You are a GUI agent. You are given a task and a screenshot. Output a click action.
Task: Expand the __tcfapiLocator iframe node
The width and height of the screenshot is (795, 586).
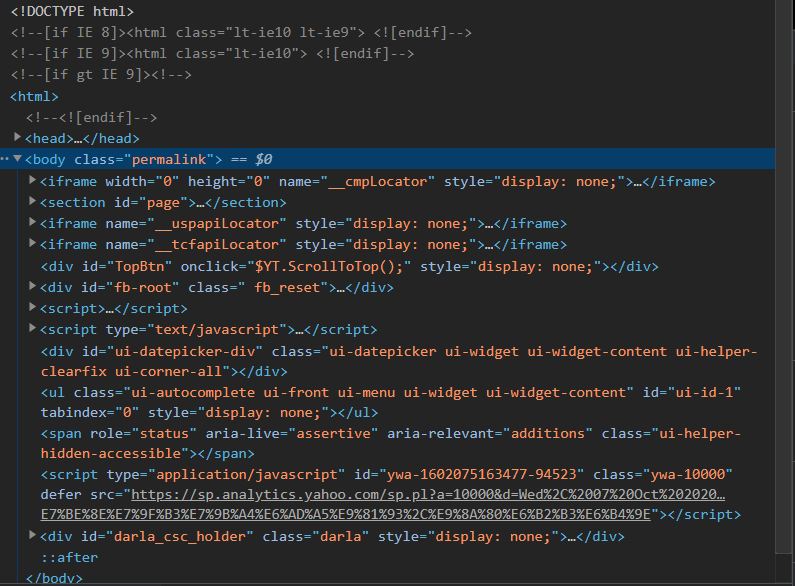(32, 243)
